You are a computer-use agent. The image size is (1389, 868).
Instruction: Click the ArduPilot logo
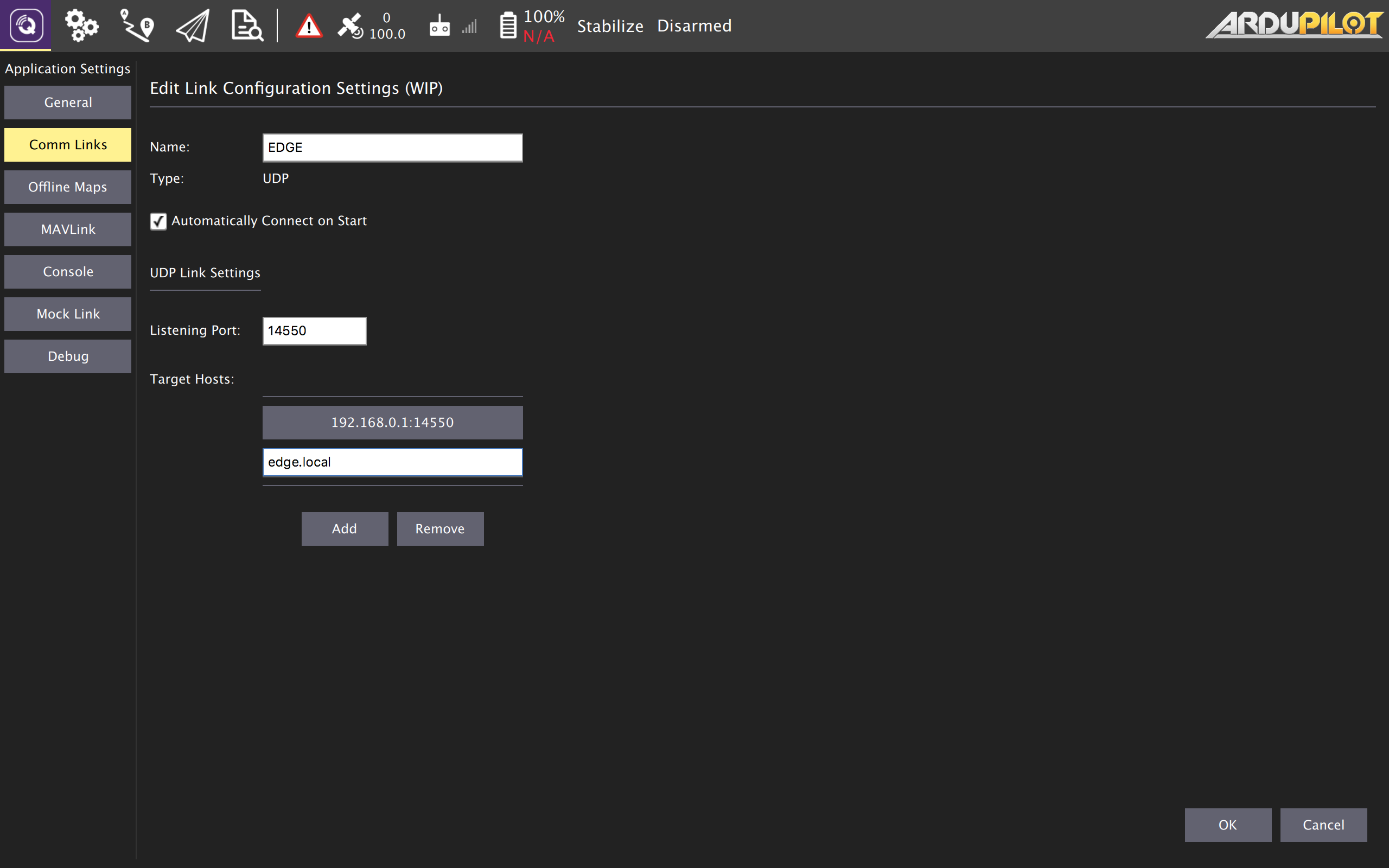click(1294, 25)
